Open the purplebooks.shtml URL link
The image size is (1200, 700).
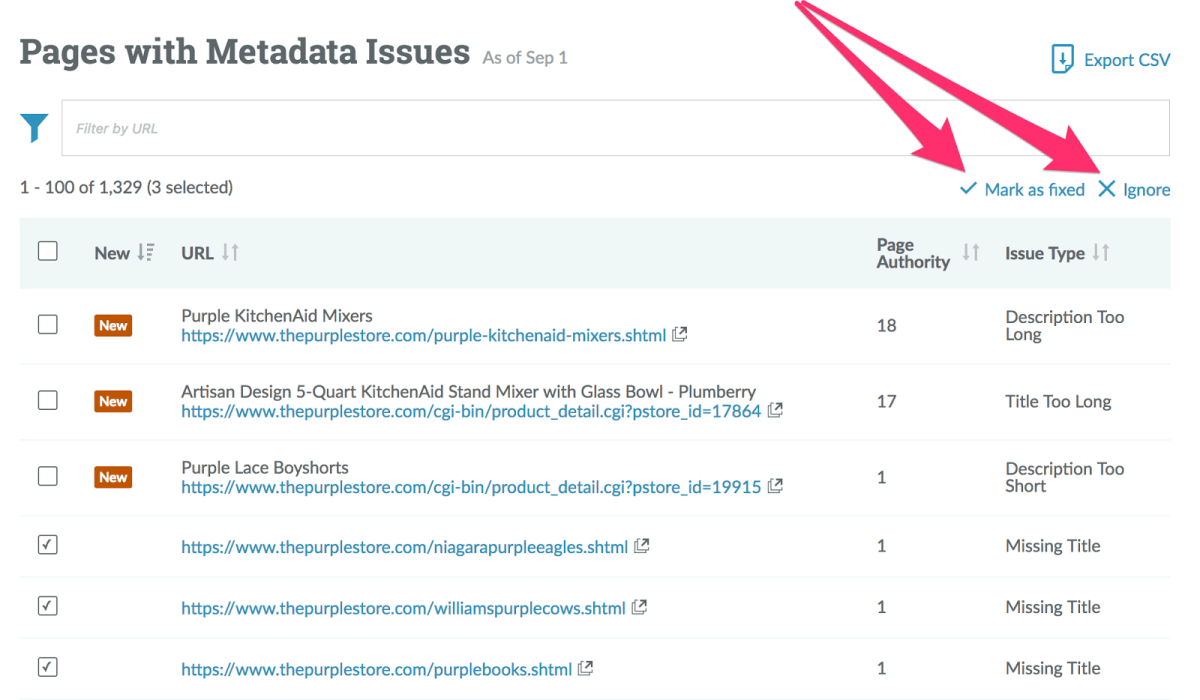[x=377, y=669]
